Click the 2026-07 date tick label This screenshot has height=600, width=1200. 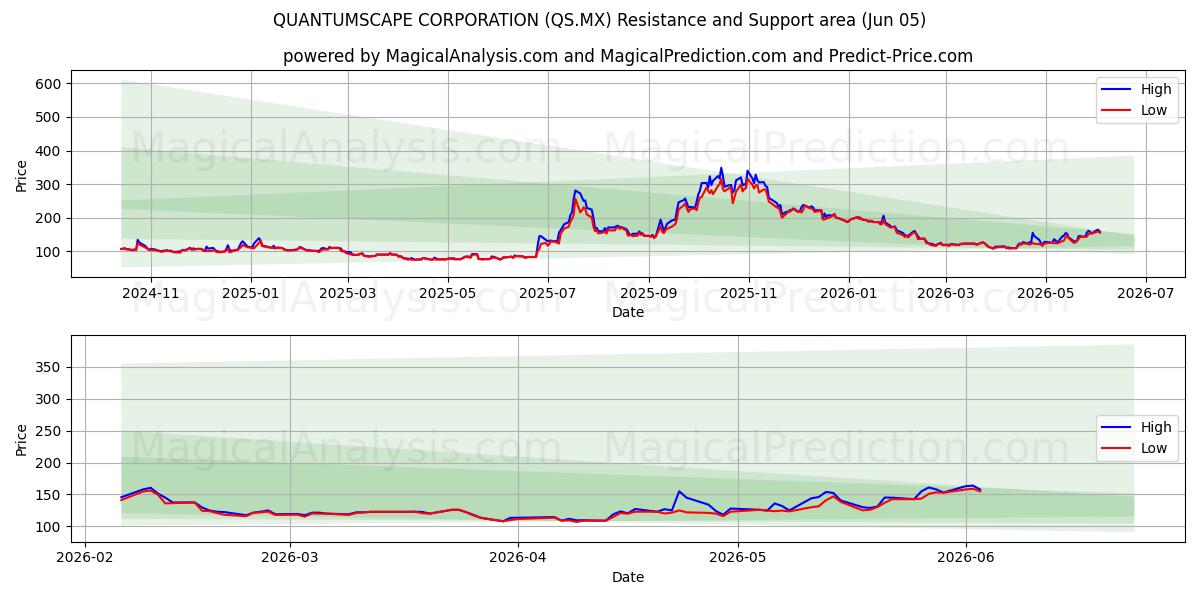tap(1145, 294)
